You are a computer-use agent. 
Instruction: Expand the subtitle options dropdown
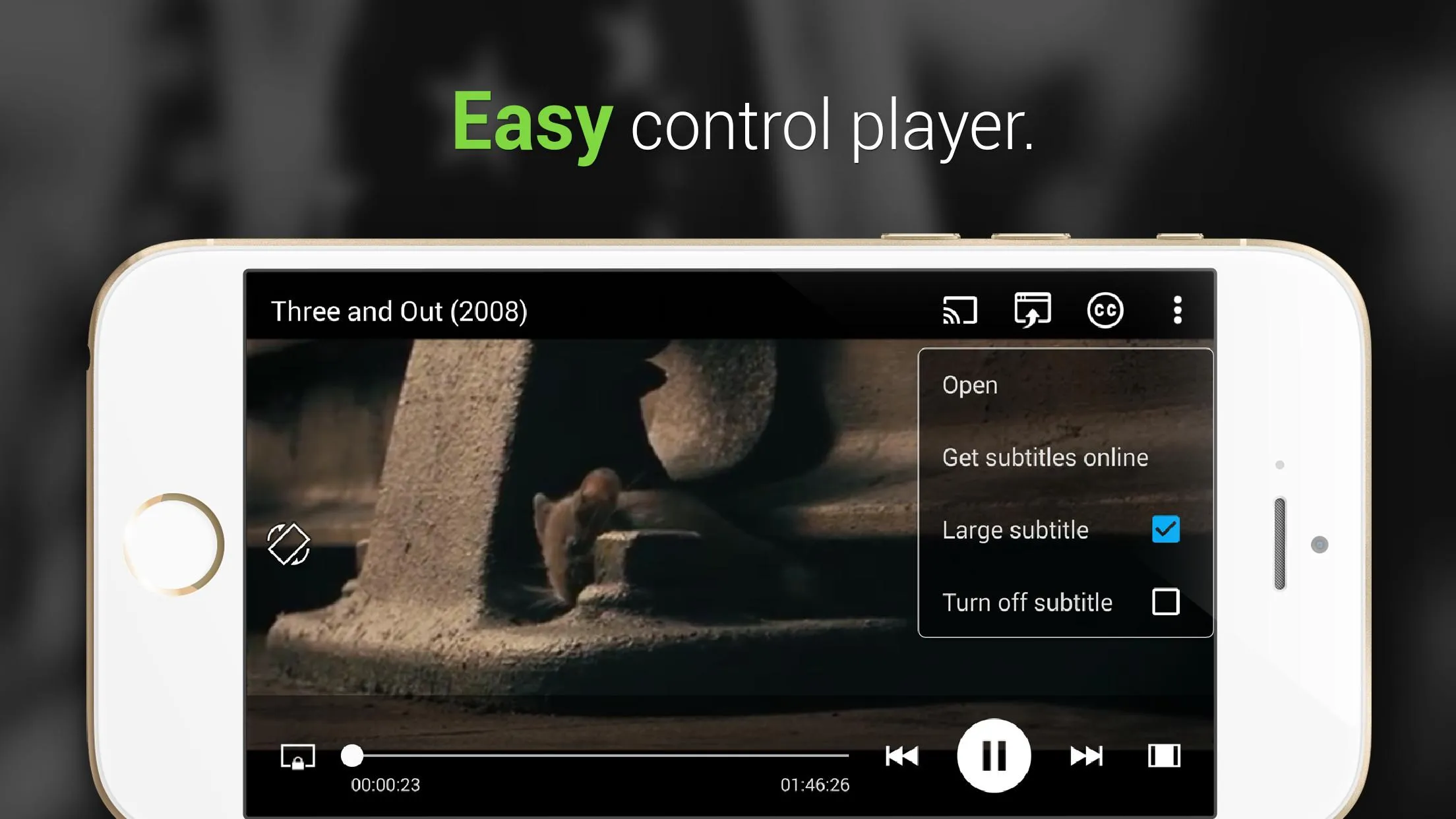(x=1104, y=310)
